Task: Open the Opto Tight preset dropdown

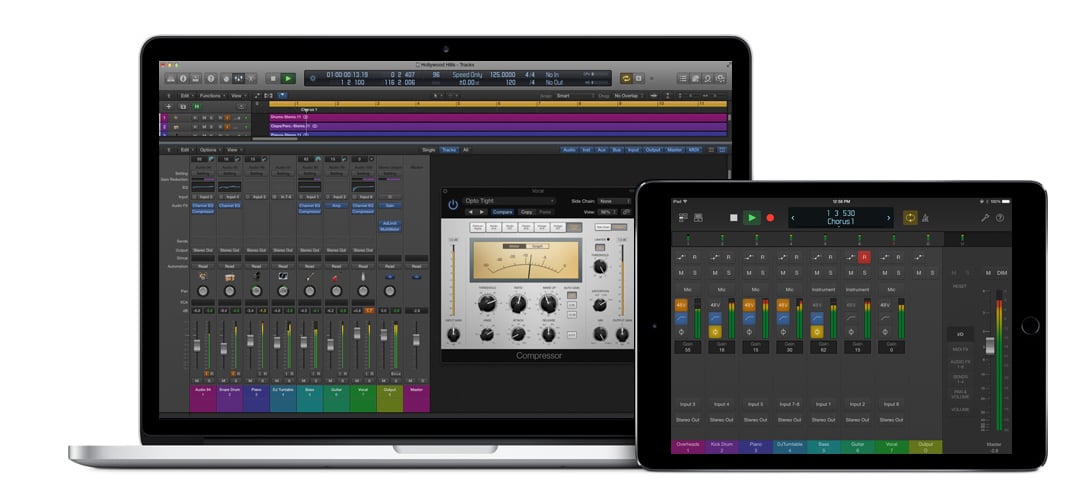Action: 510,201
